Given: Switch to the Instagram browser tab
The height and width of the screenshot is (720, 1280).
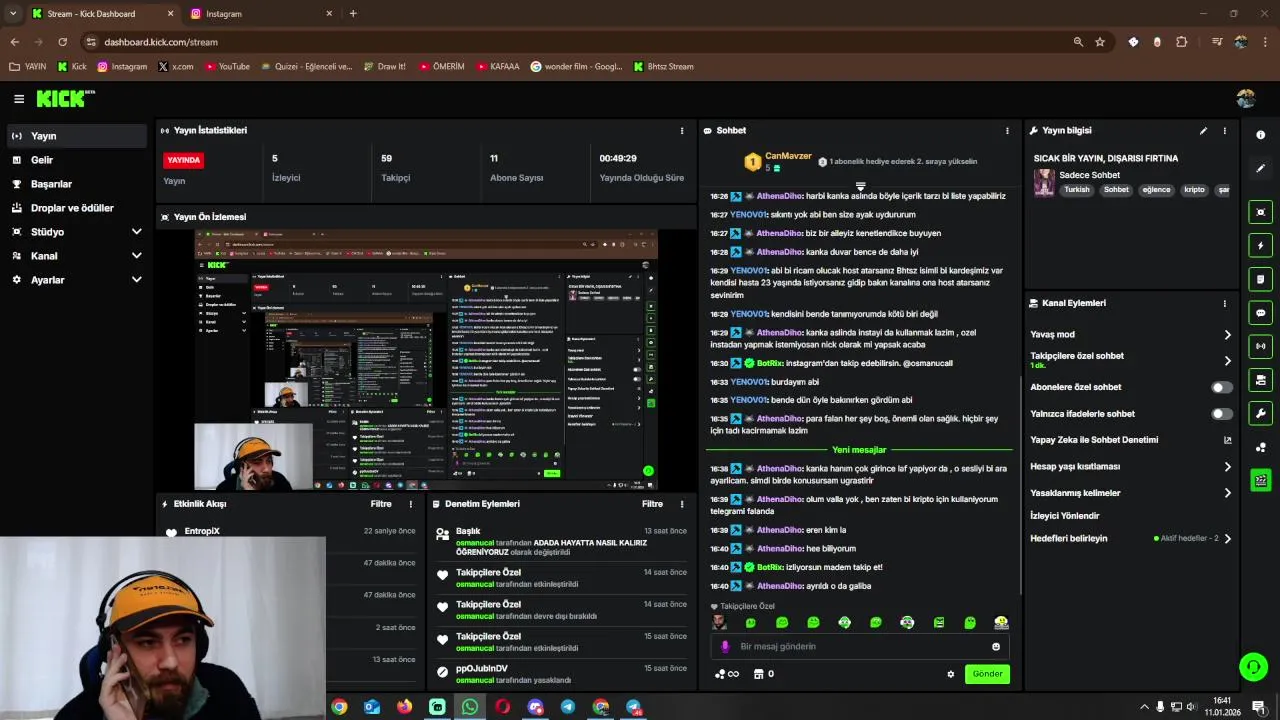Looking at the screenshot, I should point(262,14).
